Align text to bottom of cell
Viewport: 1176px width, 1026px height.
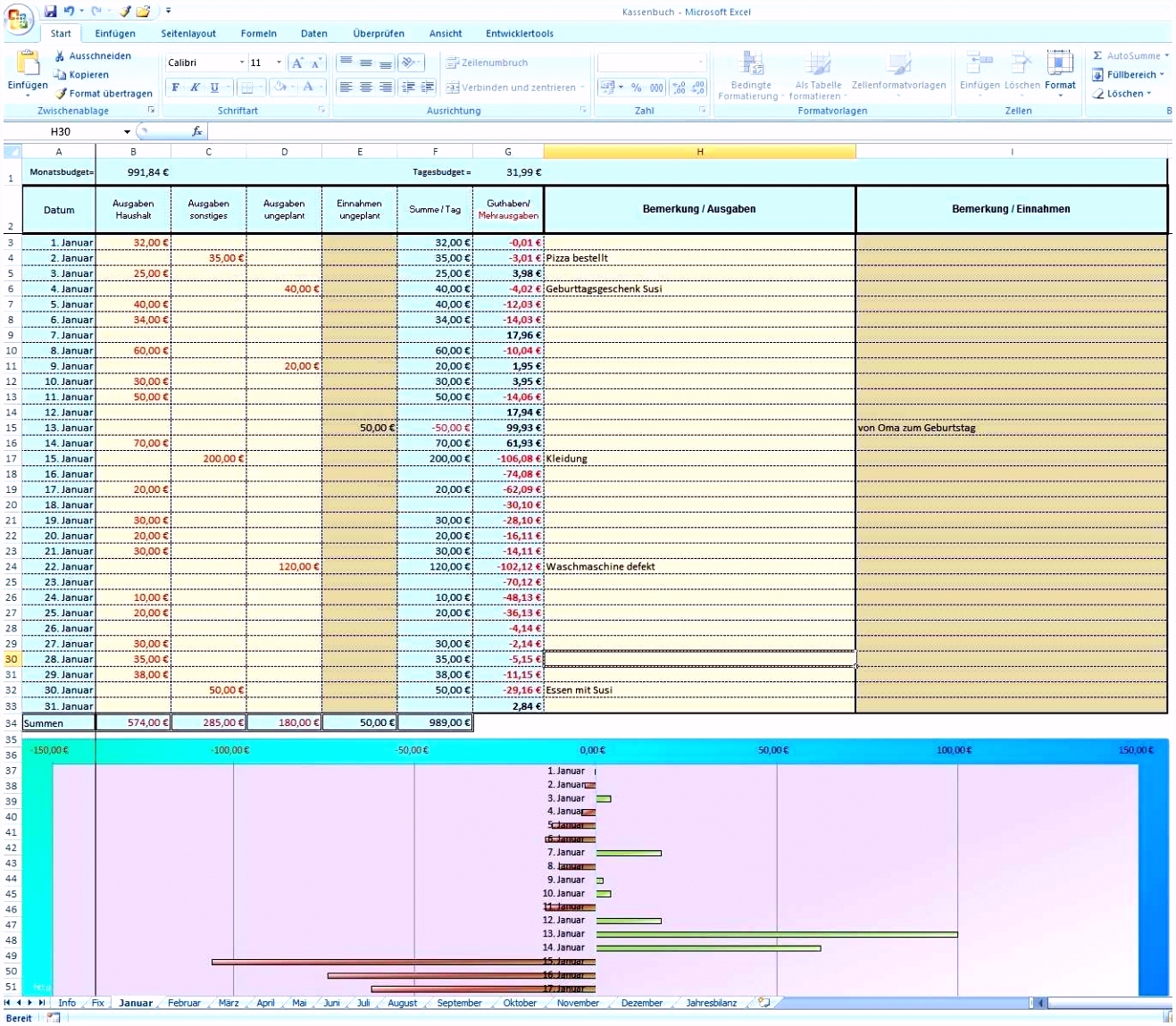[386, 63]
